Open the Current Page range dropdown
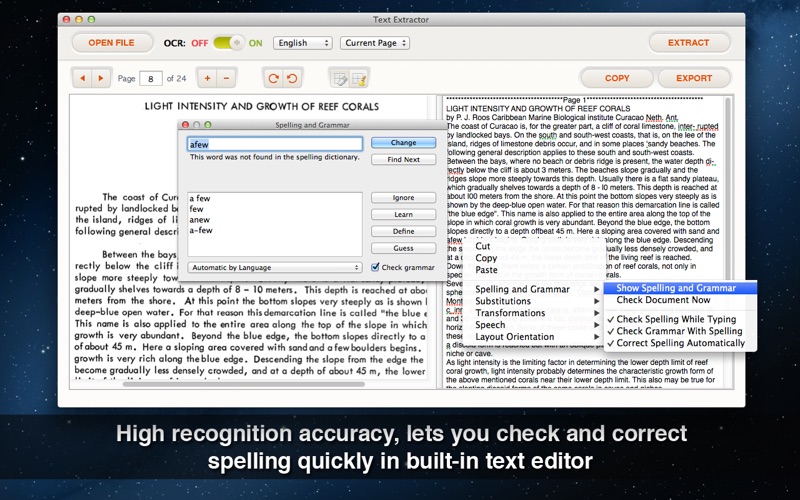This screenshot has width=800, height=500. point(375,43)
